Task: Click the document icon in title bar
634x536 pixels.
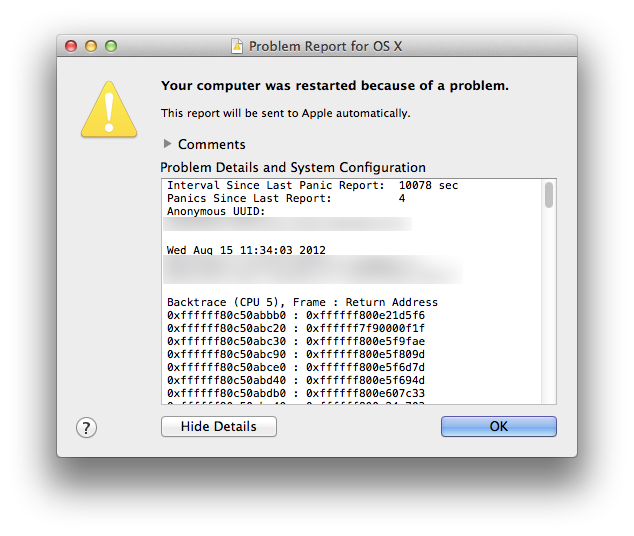Action: [237, 46]
